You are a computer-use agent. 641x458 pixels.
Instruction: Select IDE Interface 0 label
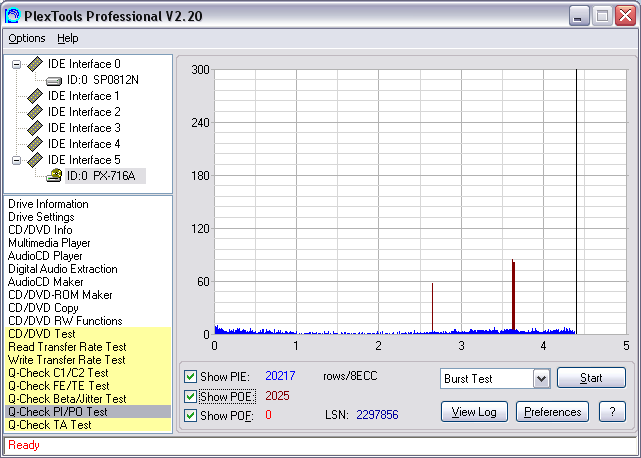pyautogui.click(x=84, y=64)
